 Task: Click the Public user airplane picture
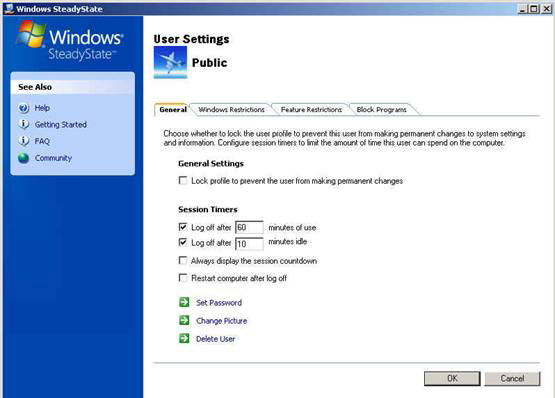170,62
